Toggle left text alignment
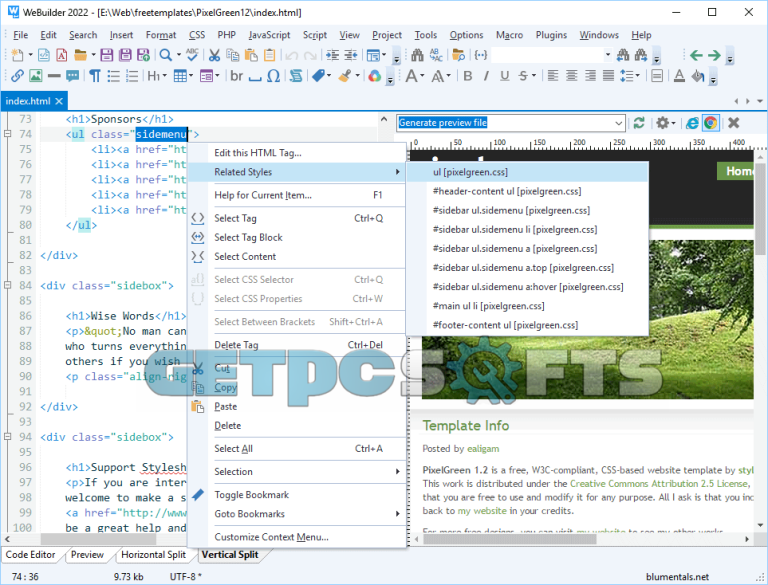The height and width of the screenshot is (585, 768). click(x=553, y=76)
